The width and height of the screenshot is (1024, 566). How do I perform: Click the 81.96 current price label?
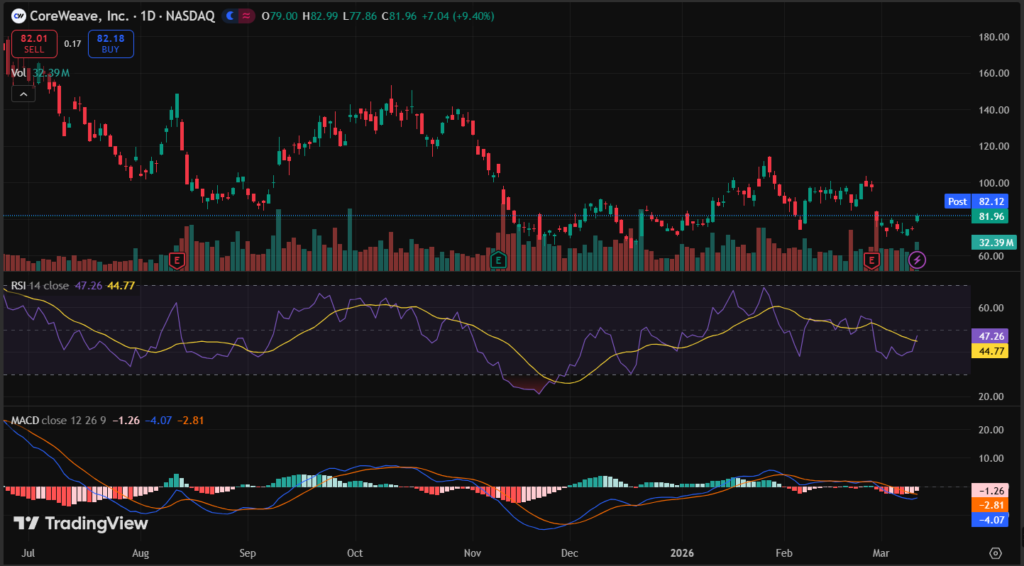(991, 216)
